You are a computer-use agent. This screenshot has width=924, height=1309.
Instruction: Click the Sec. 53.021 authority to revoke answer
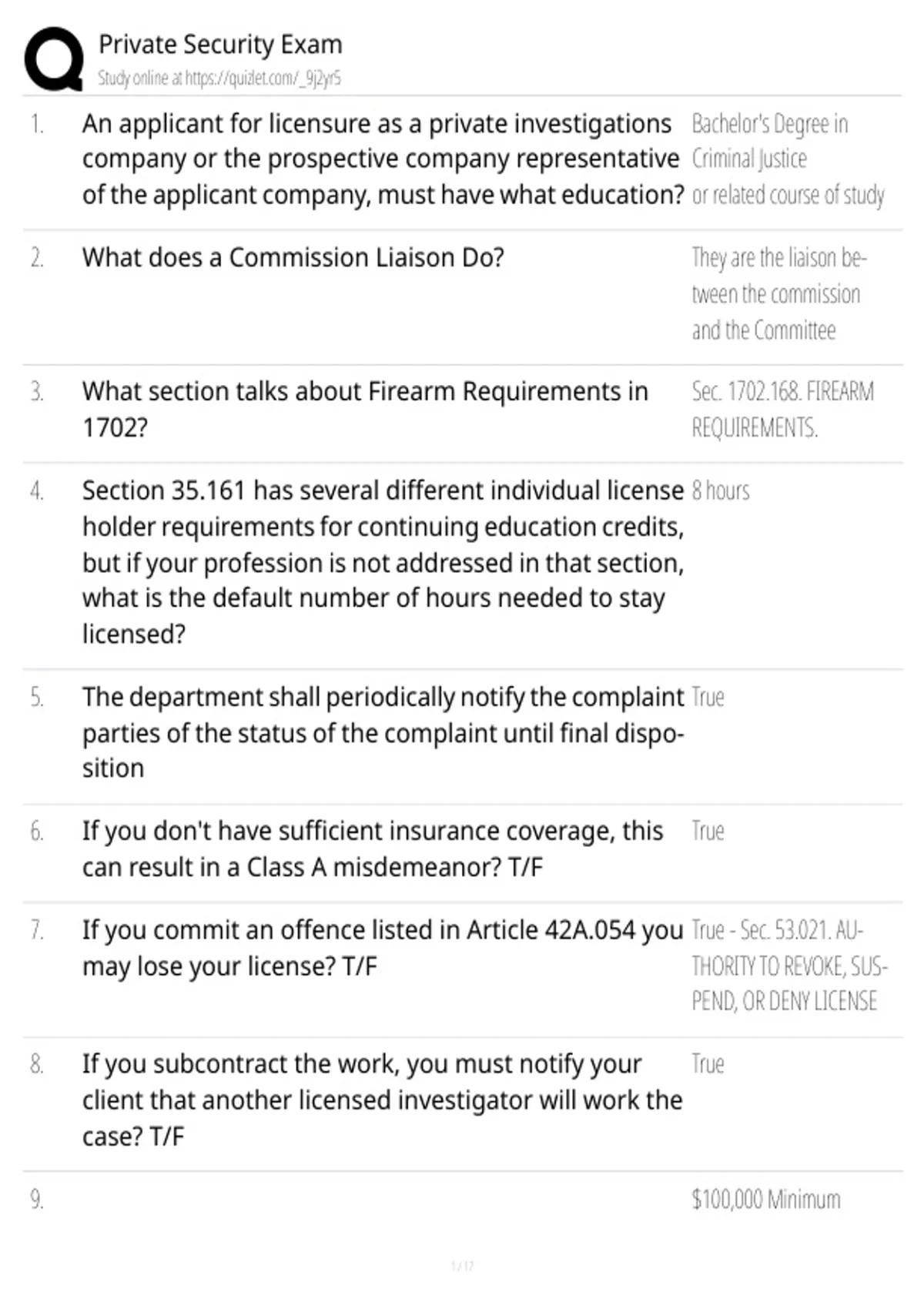pyautogui.click(x=789, y=966)
